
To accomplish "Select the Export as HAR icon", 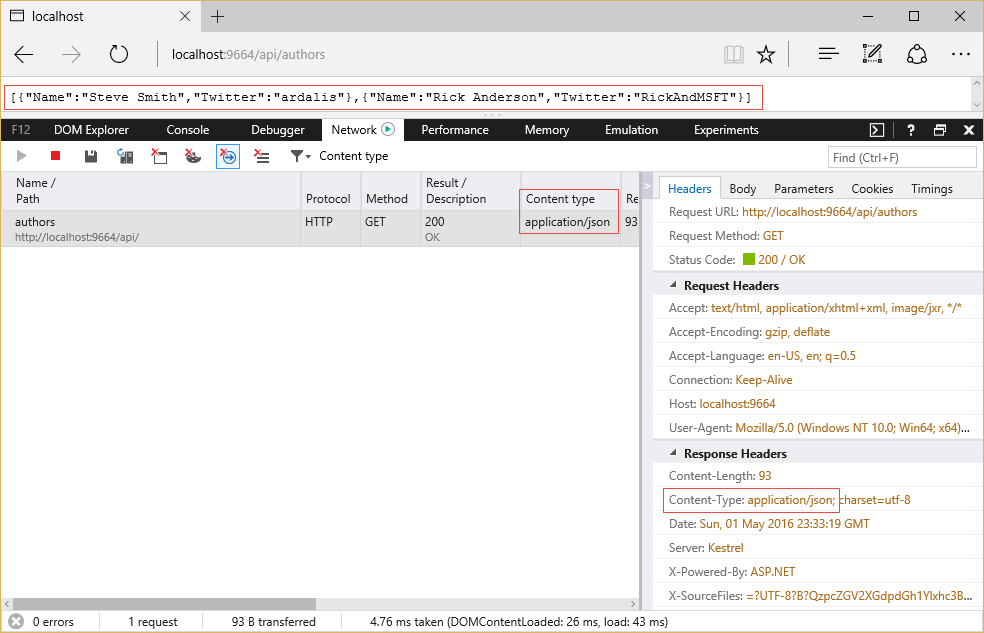I will coord(89,156).
